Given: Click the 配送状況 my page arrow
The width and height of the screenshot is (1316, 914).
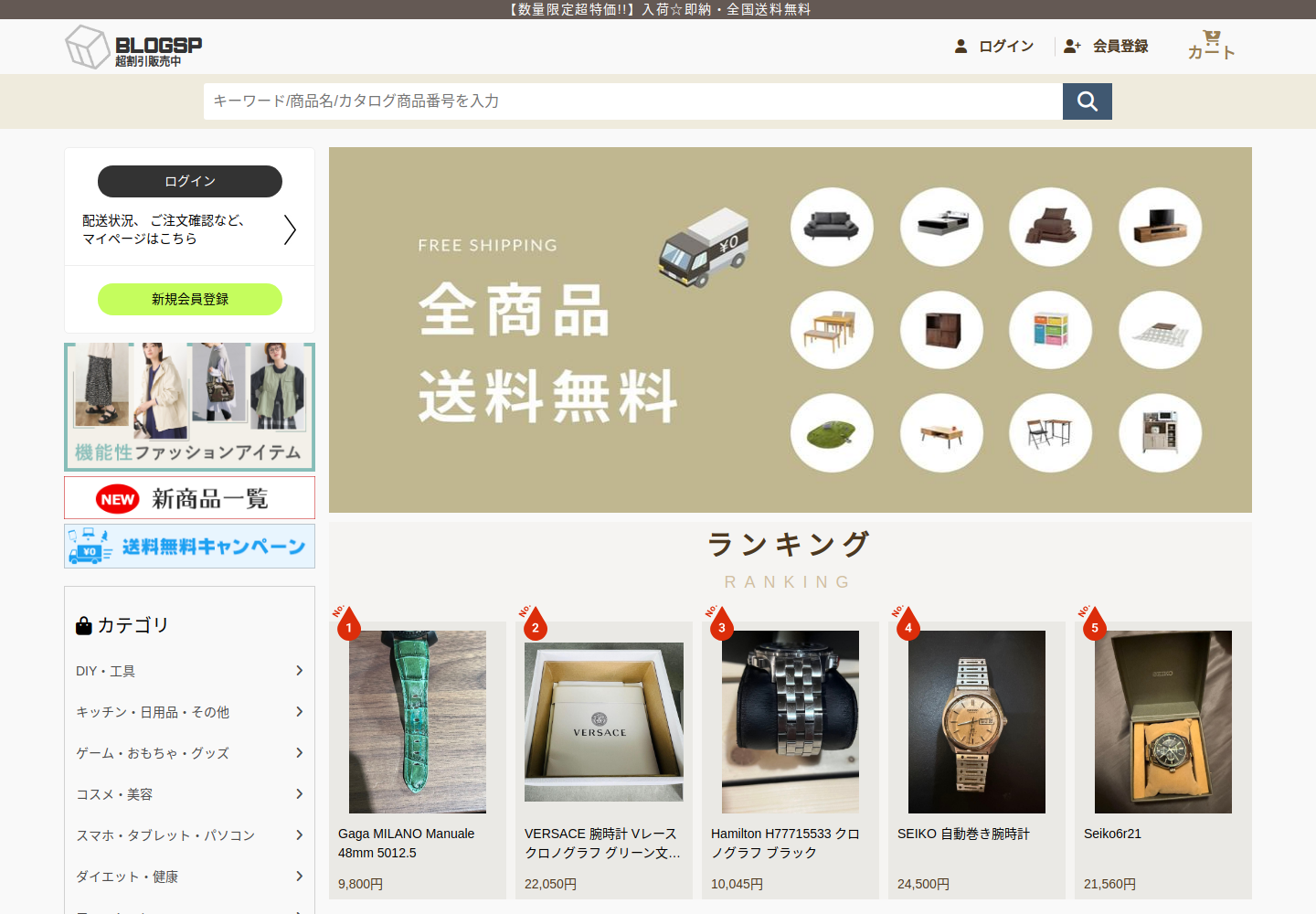Looking at the screenshot, I should [290, 229].
